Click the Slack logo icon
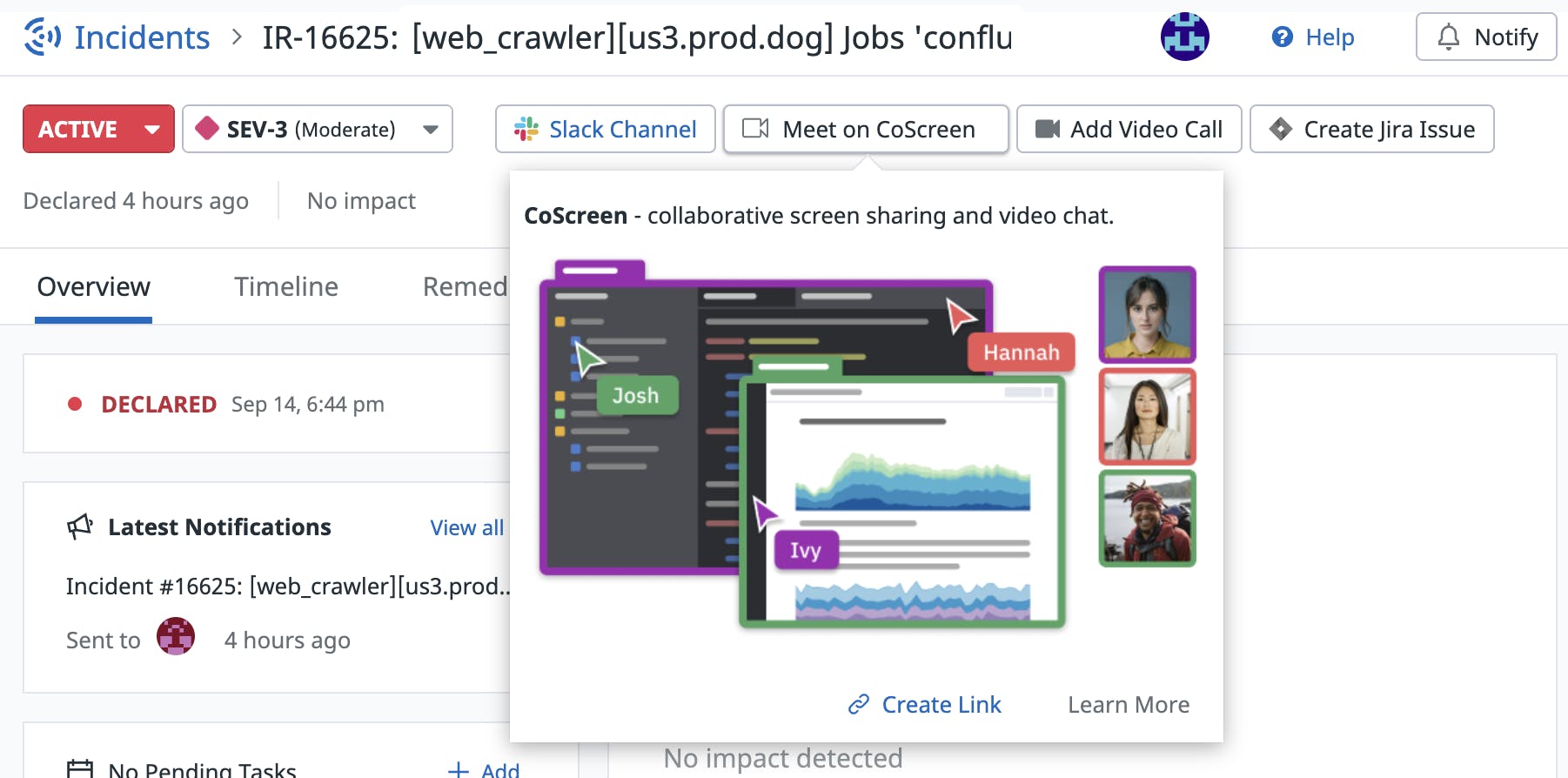Viewport: 1568px width, 778px height. 526,129
